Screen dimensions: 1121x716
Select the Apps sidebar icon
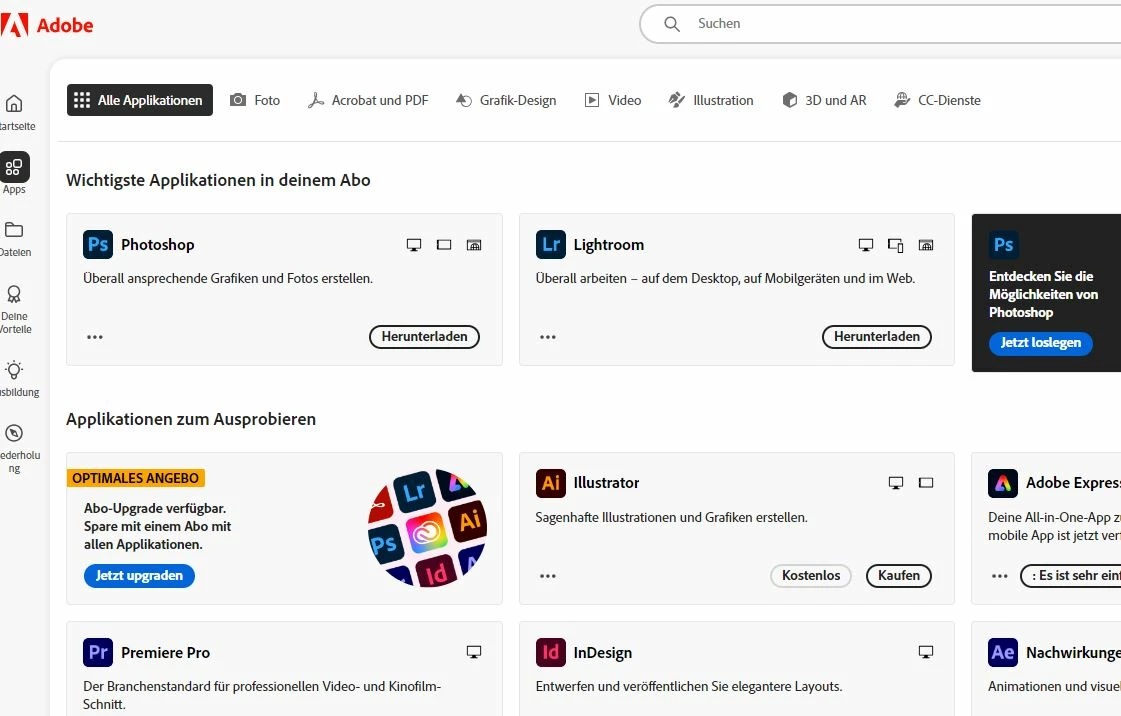pos(14,167)
